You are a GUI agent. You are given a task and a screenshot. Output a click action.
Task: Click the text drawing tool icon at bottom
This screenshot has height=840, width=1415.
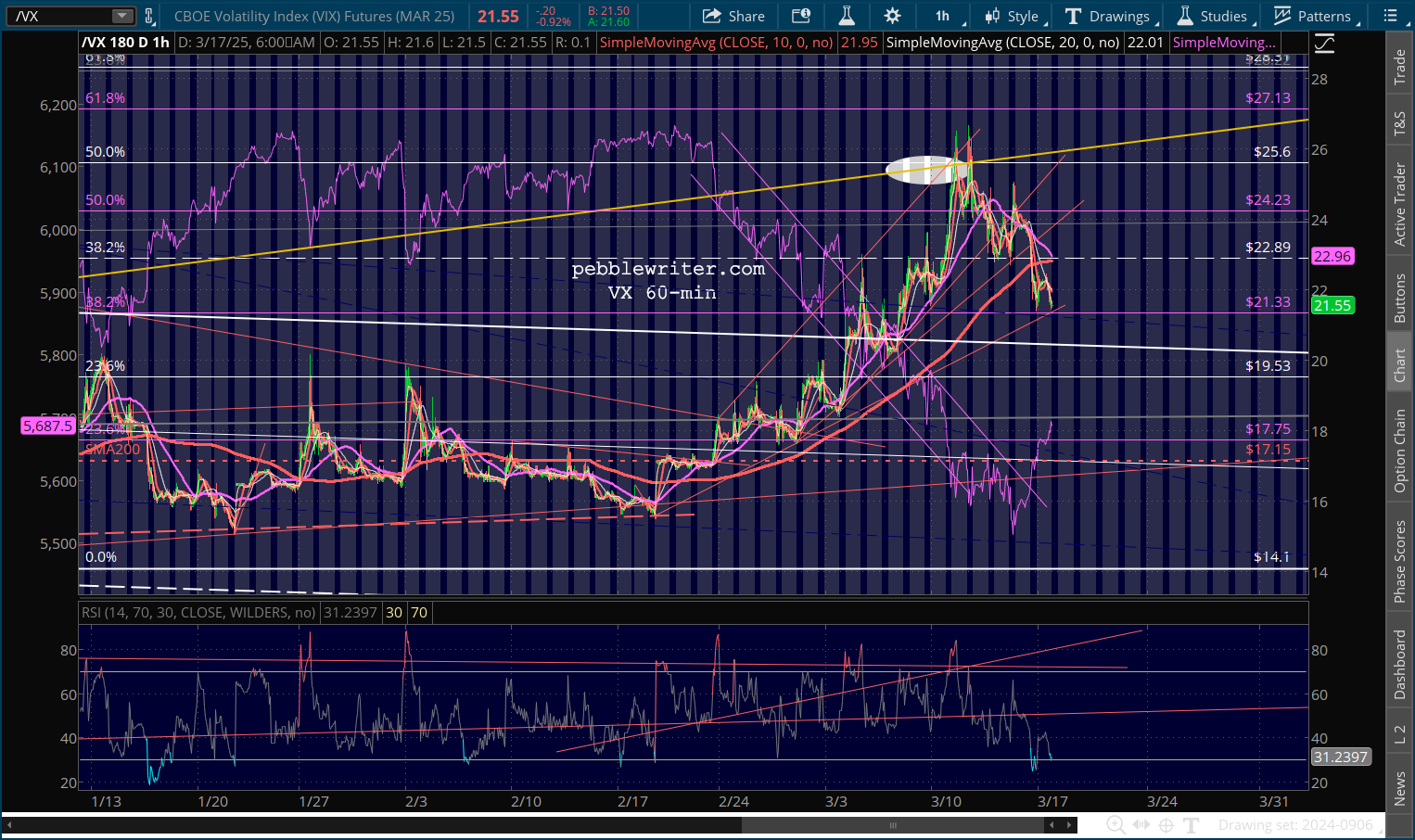[1192, 824]
